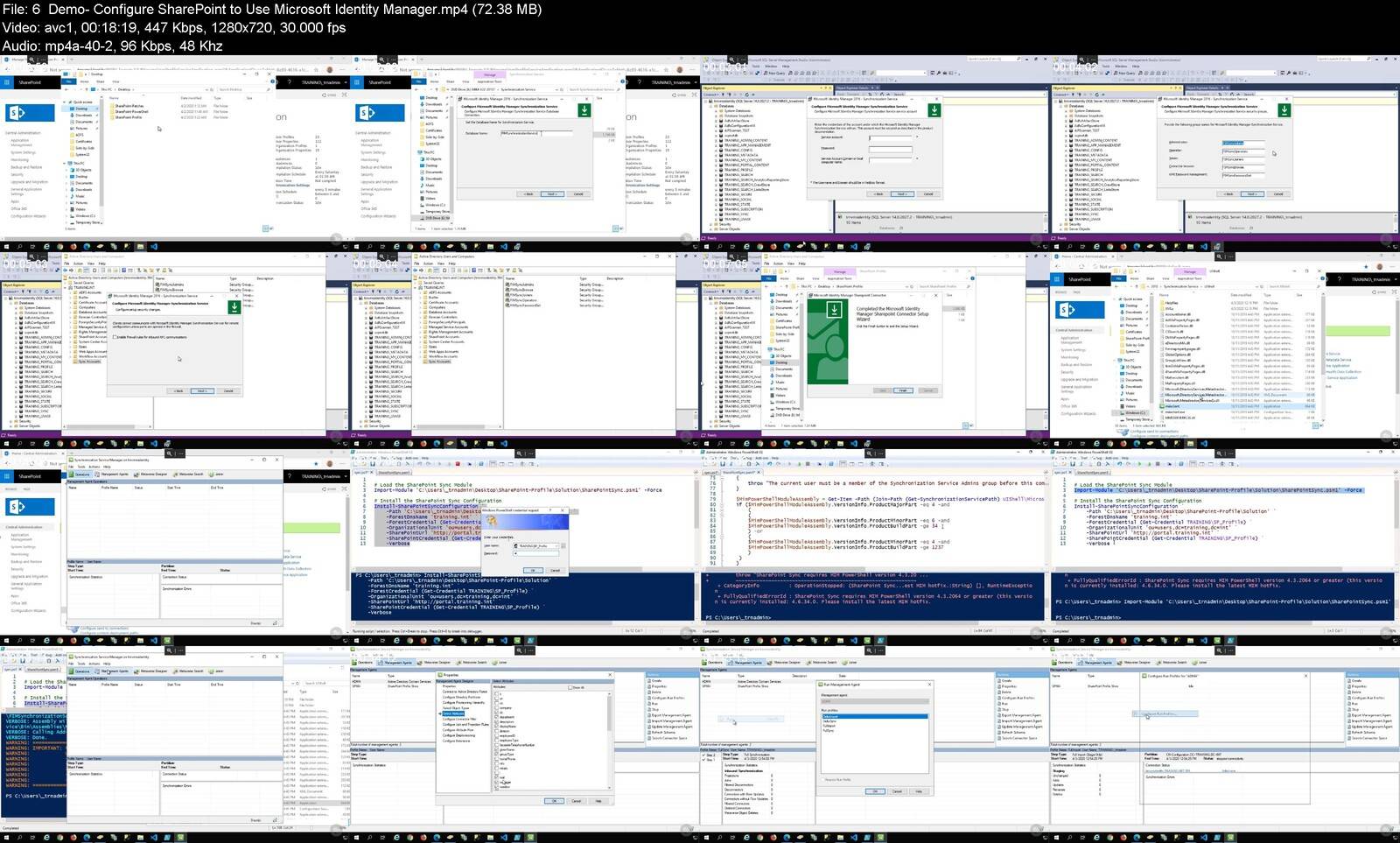Screen dimensions: 1400x843
Task: Open Joiner icon in Sync Manager over SharePoint frame
Action: [x=212, y=474]
